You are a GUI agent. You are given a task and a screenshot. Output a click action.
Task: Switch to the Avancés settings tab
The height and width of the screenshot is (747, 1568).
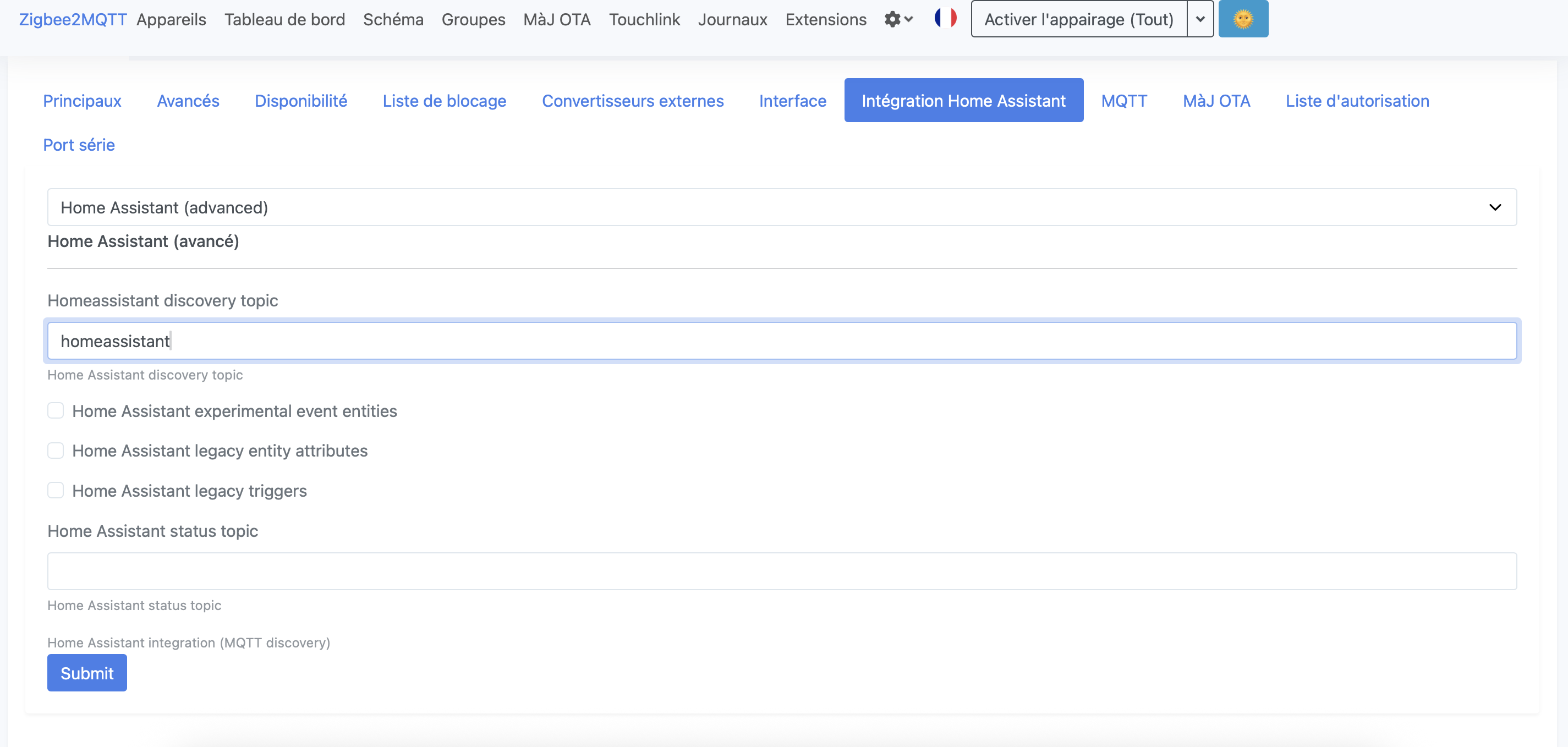pyautogui.click(x=188, y=101)
